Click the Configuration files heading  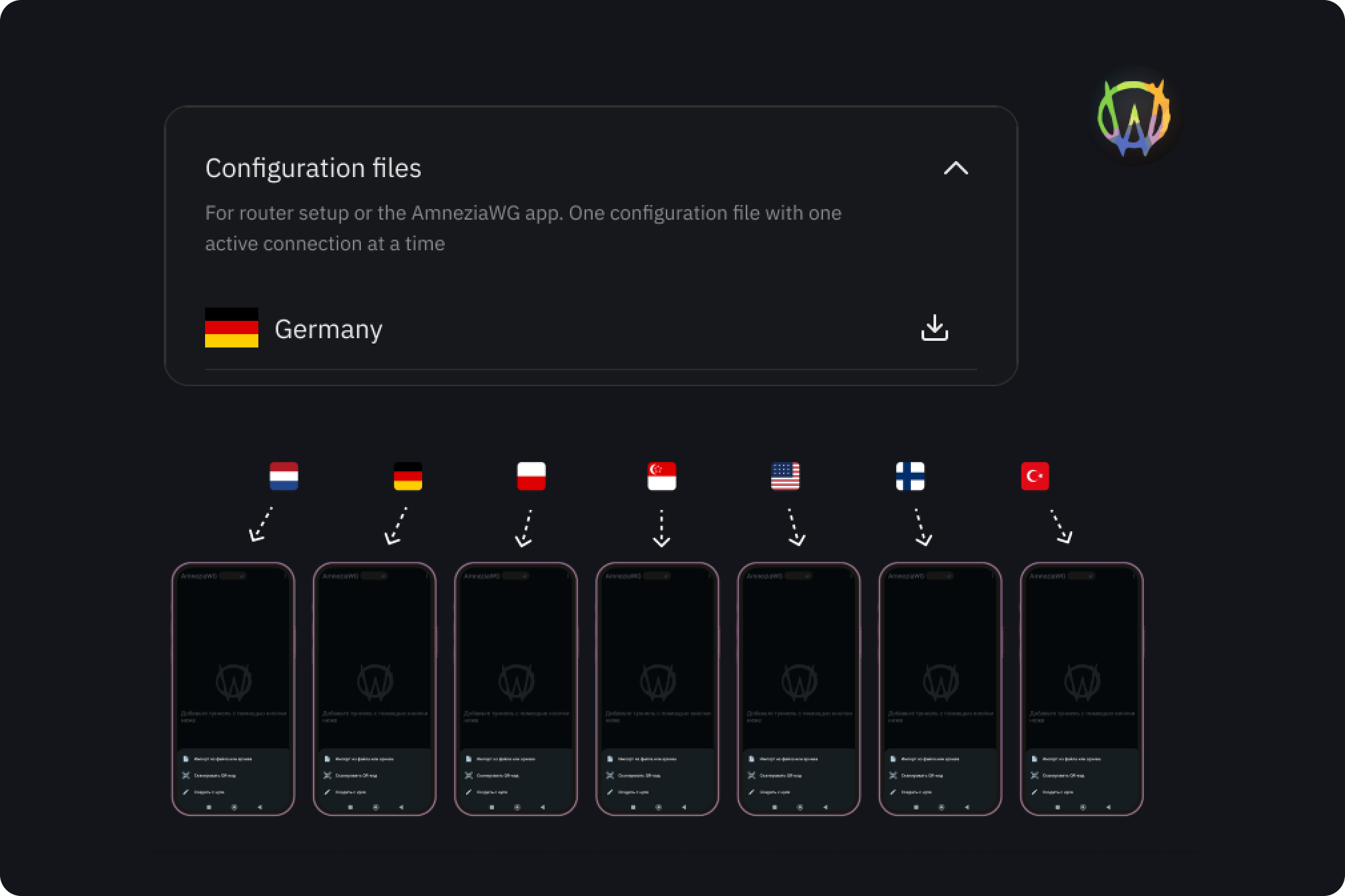[x=313, y=168]
